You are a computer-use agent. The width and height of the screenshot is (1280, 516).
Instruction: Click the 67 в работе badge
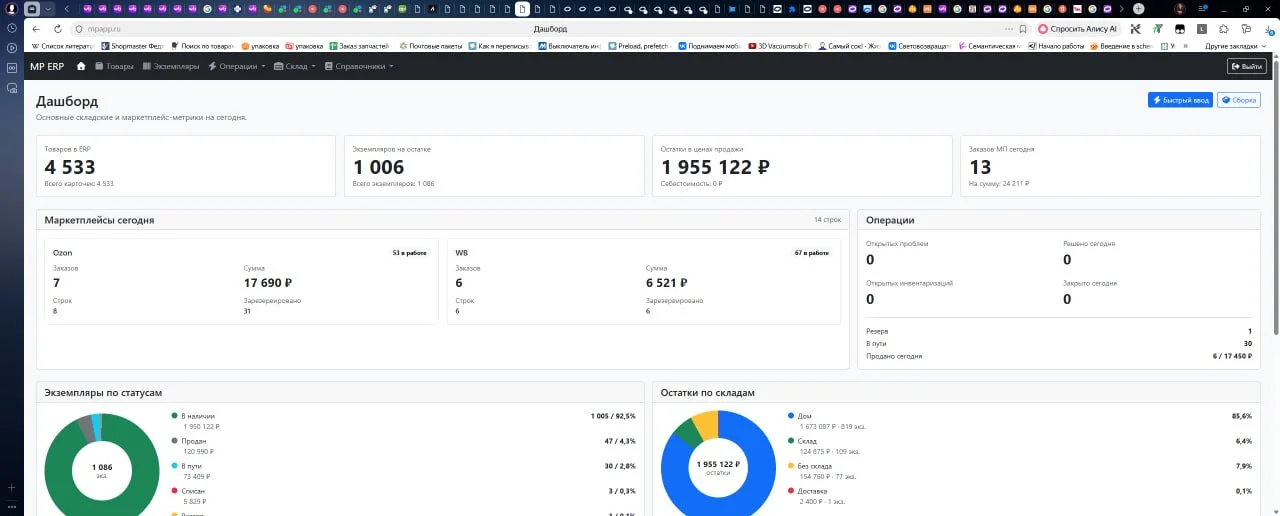click(x=812, y=253)
